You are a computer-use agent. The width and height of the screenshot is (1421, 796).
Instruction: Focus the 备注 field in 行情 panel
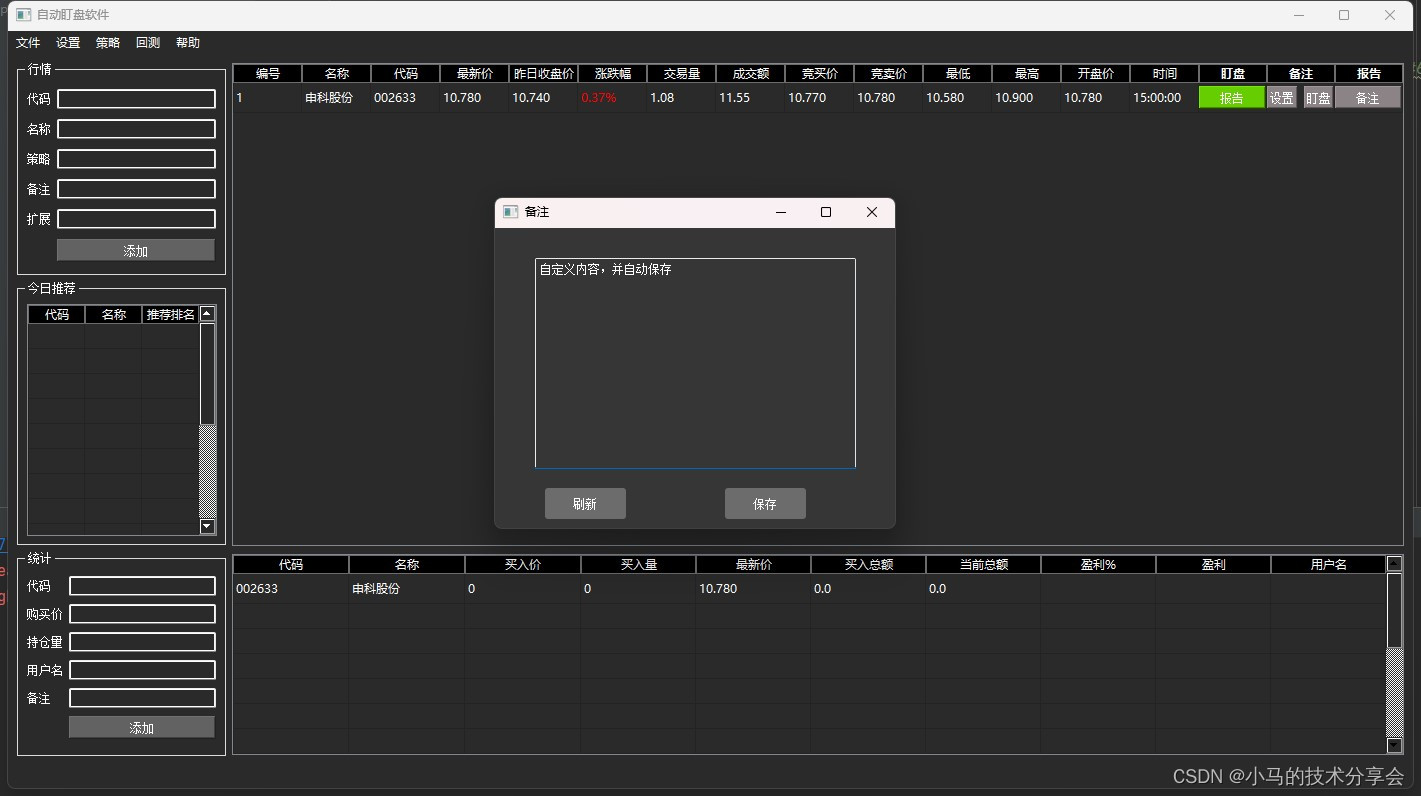136,189
